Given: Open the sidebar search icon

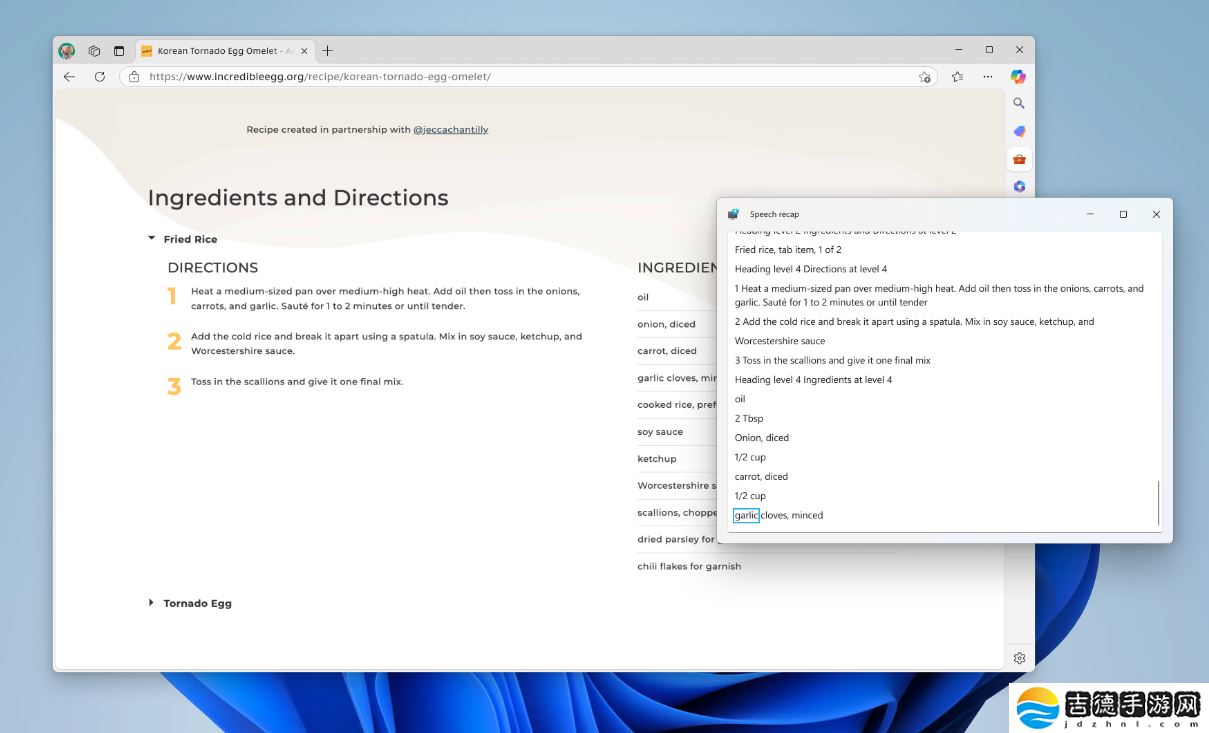Looking at the screenshot, I should tap(1019, 103).
